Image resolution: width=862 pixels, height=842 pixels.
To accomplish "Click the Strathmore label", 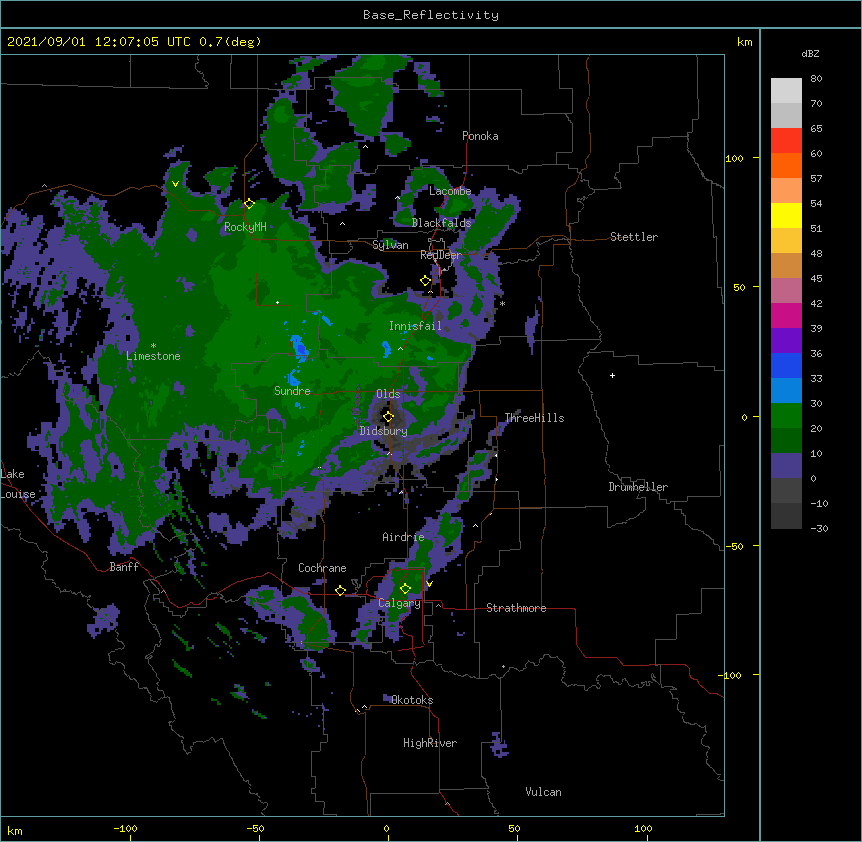I will tap(516, 608).
